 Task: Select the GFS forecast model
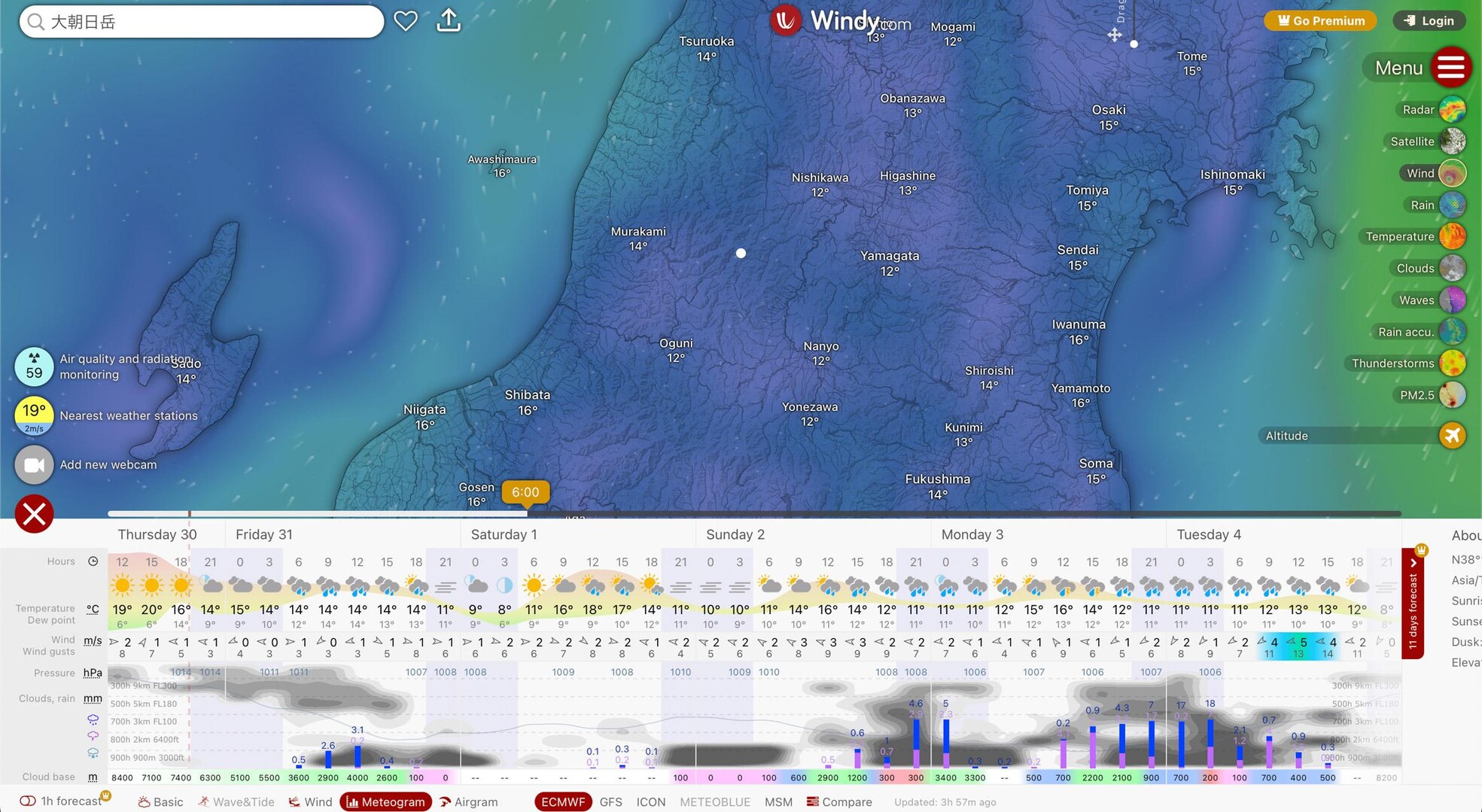610,802
